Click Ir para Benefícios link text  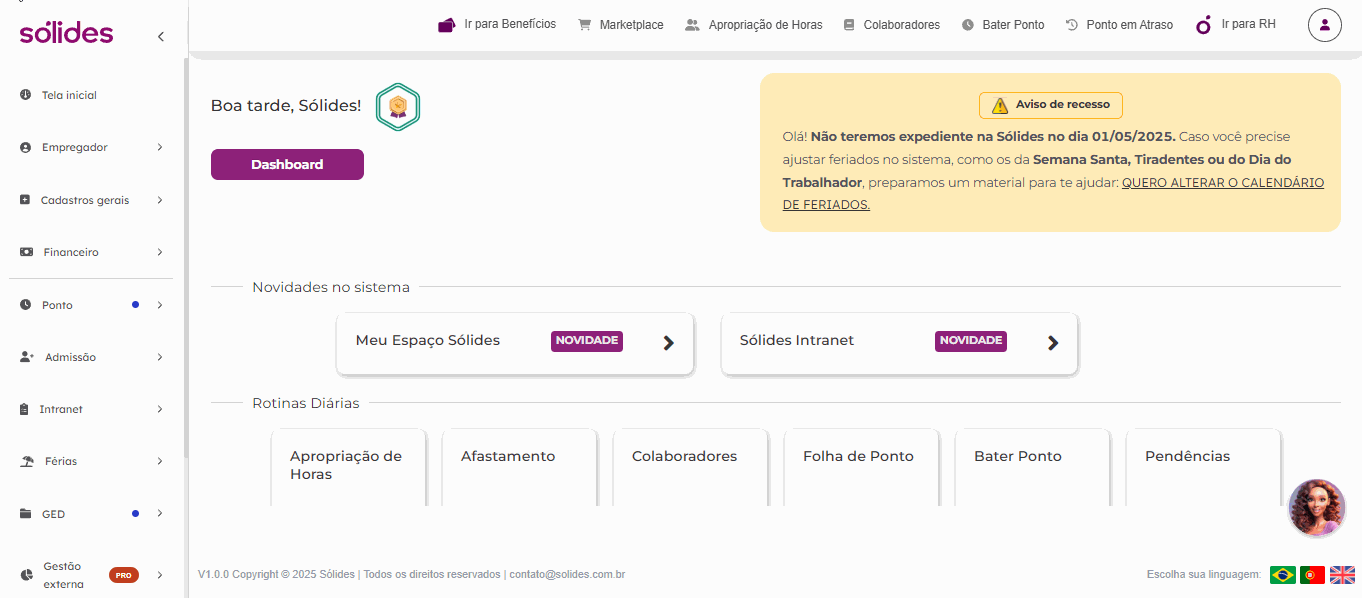click(510, 24)
